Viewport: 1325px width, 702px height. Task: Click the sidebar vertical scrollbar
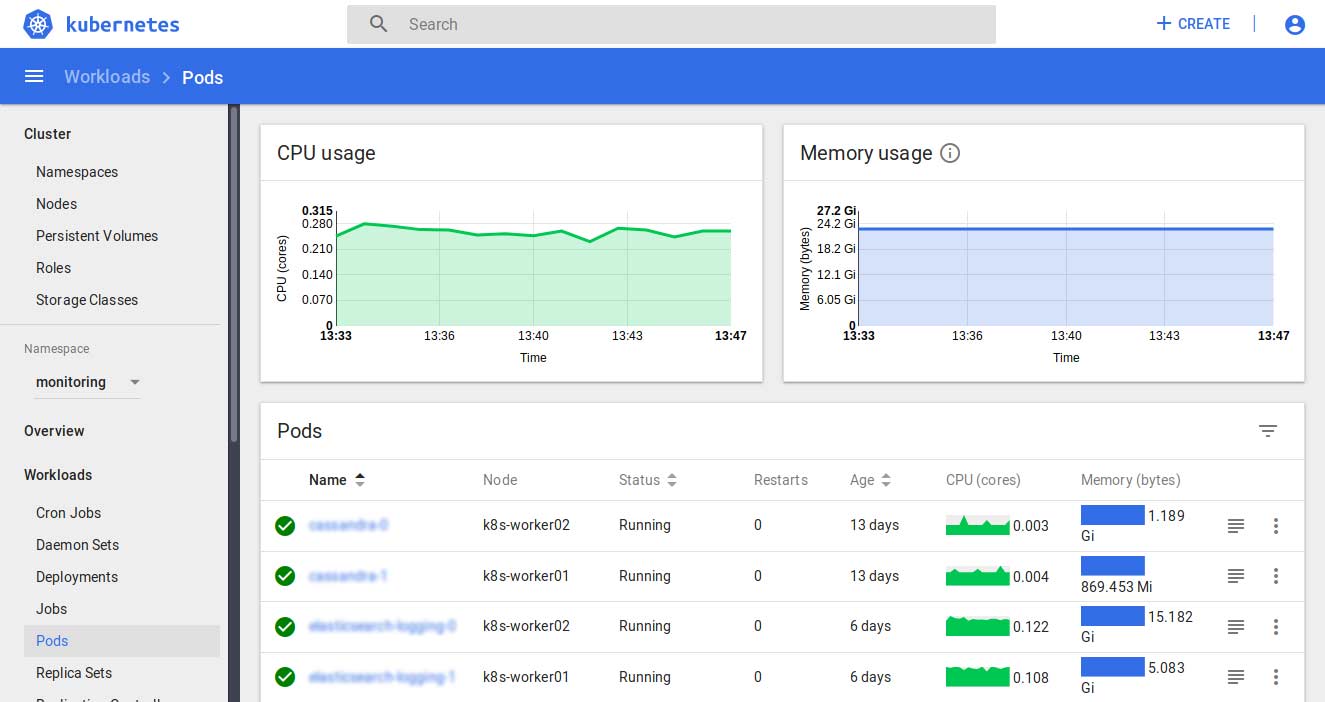(x=234, y=272)
